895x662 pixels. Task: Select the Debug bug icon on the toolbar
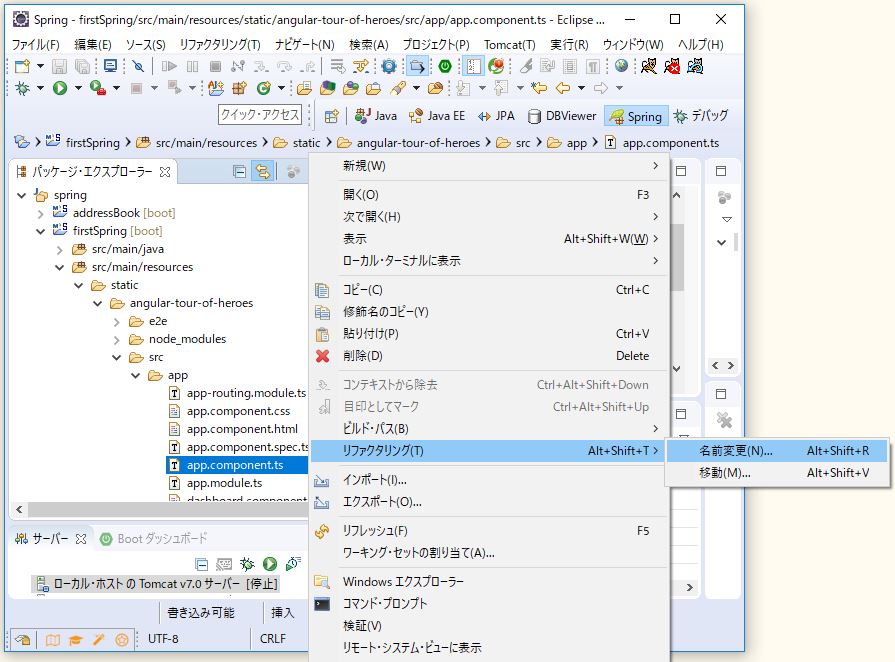[22, 88]
